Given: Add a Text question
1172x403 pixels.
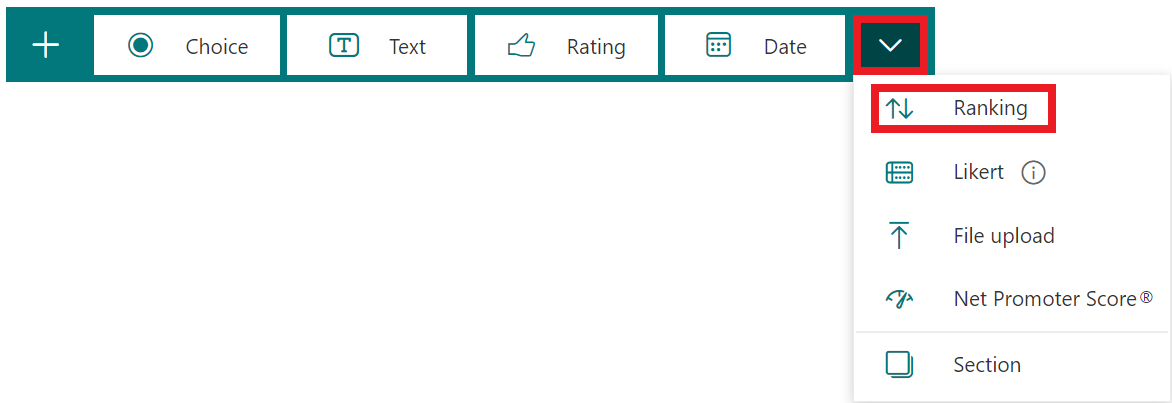Looking at the screenshot, I should [377, 46].
